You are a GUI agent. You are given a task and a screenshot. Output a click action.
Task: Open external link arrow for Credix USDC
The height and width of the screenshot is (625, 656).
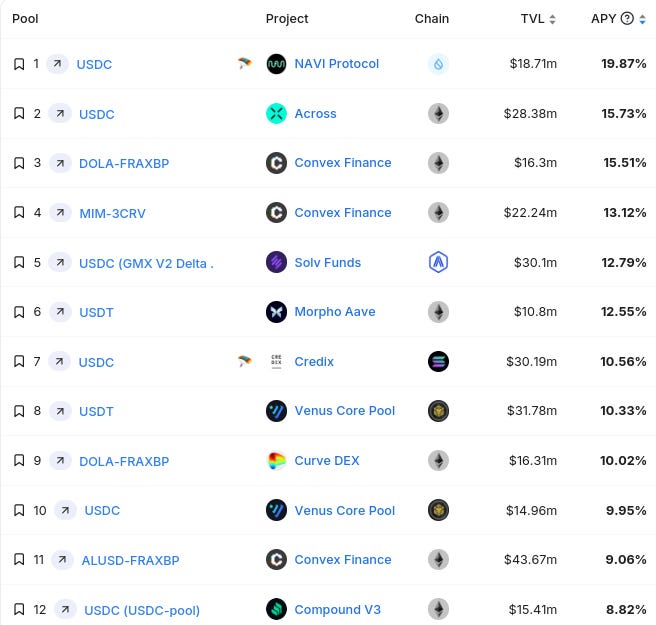click(x=59, y=361)
